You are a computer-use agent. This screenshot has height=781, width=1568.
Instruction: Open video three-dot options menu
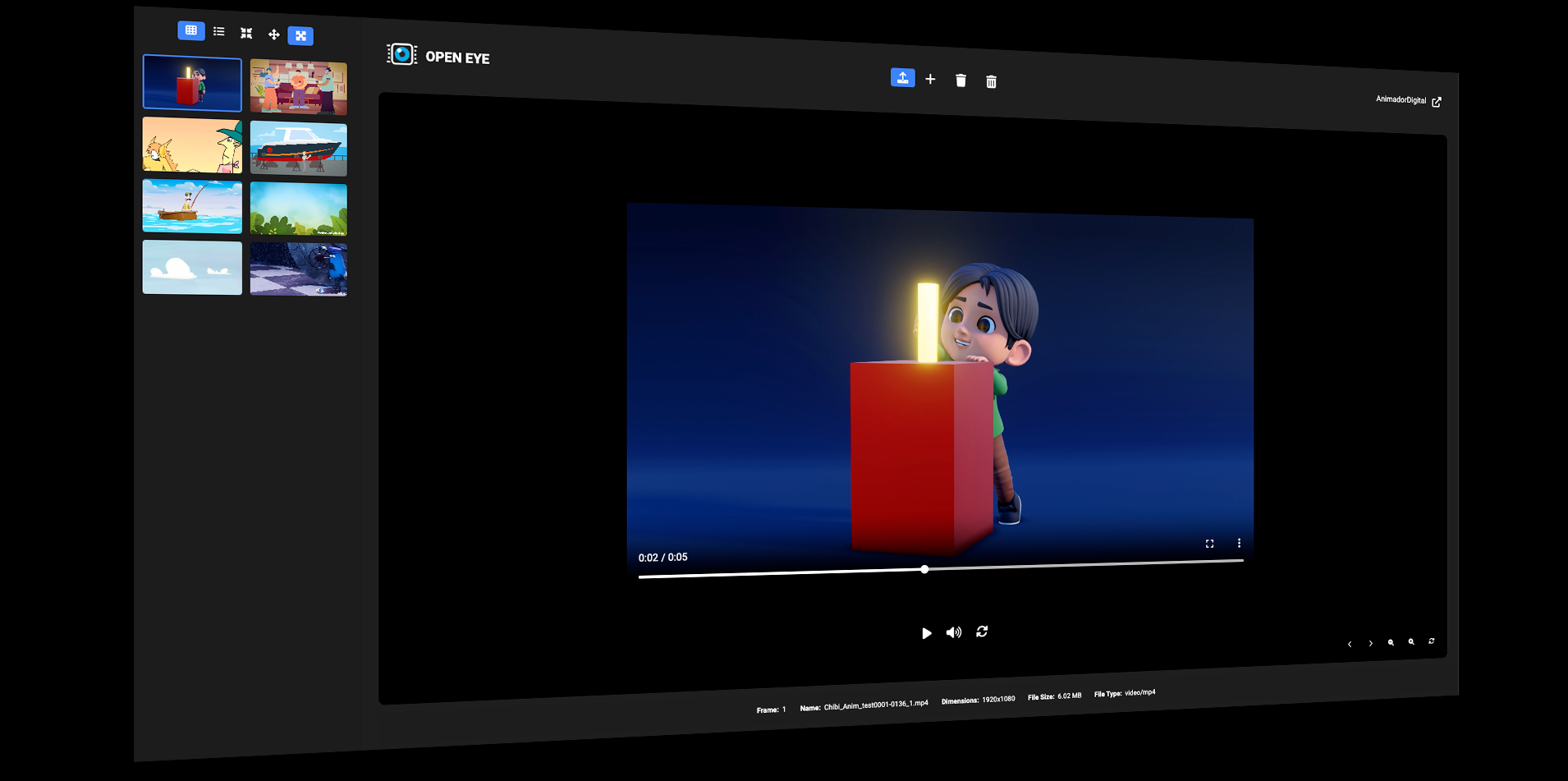click(x=1239, y=543)
